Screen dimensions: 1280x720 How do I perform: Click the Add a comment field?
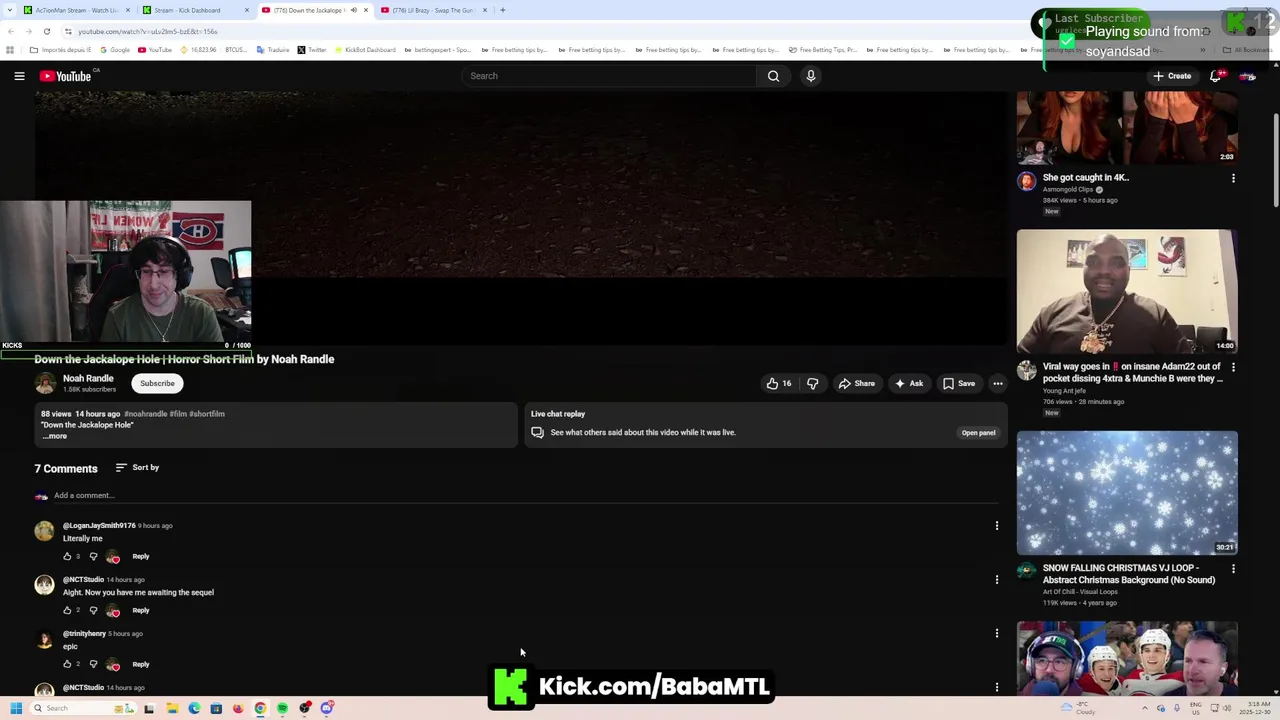(x=525, y=495)
